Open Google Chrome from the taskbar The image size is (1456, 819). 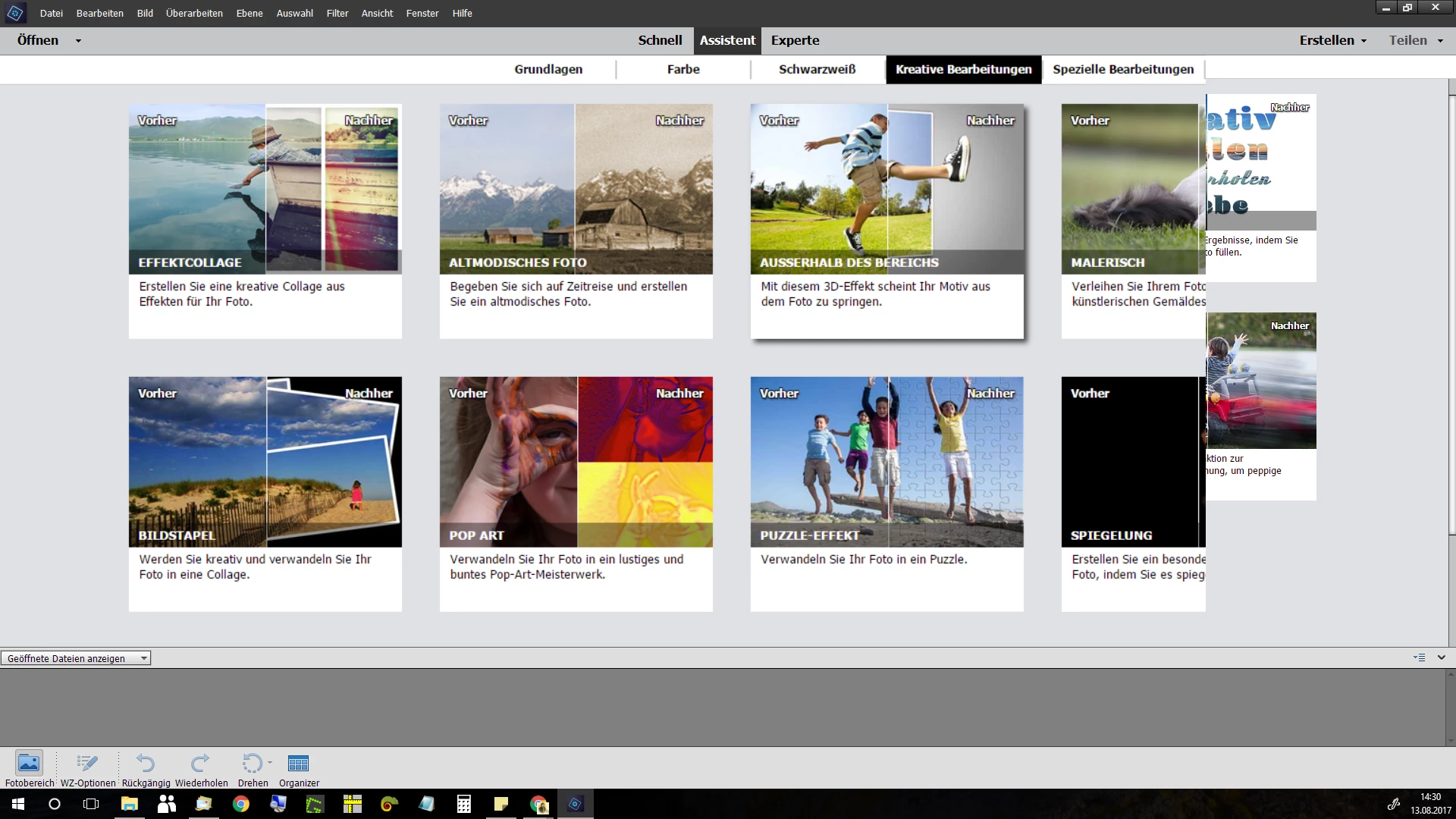[x=241, y=804]
